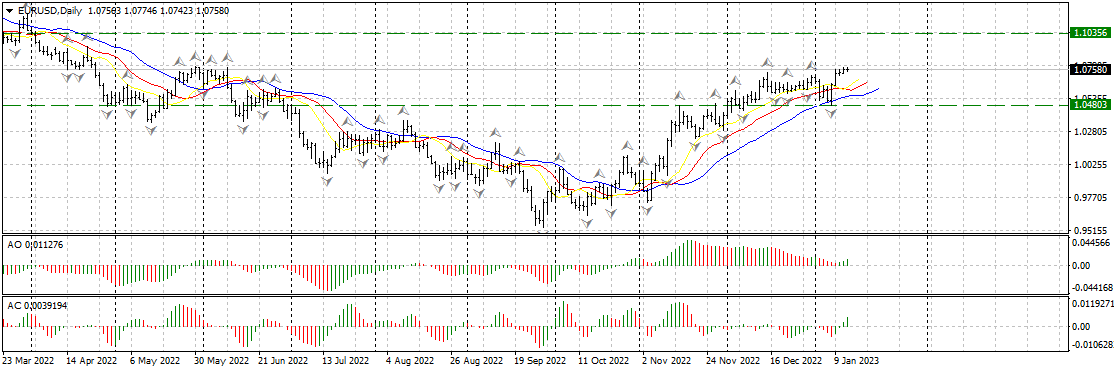Click the AO 0.011276 indicator label
The image size is (1114, 372).
(35, 244)
